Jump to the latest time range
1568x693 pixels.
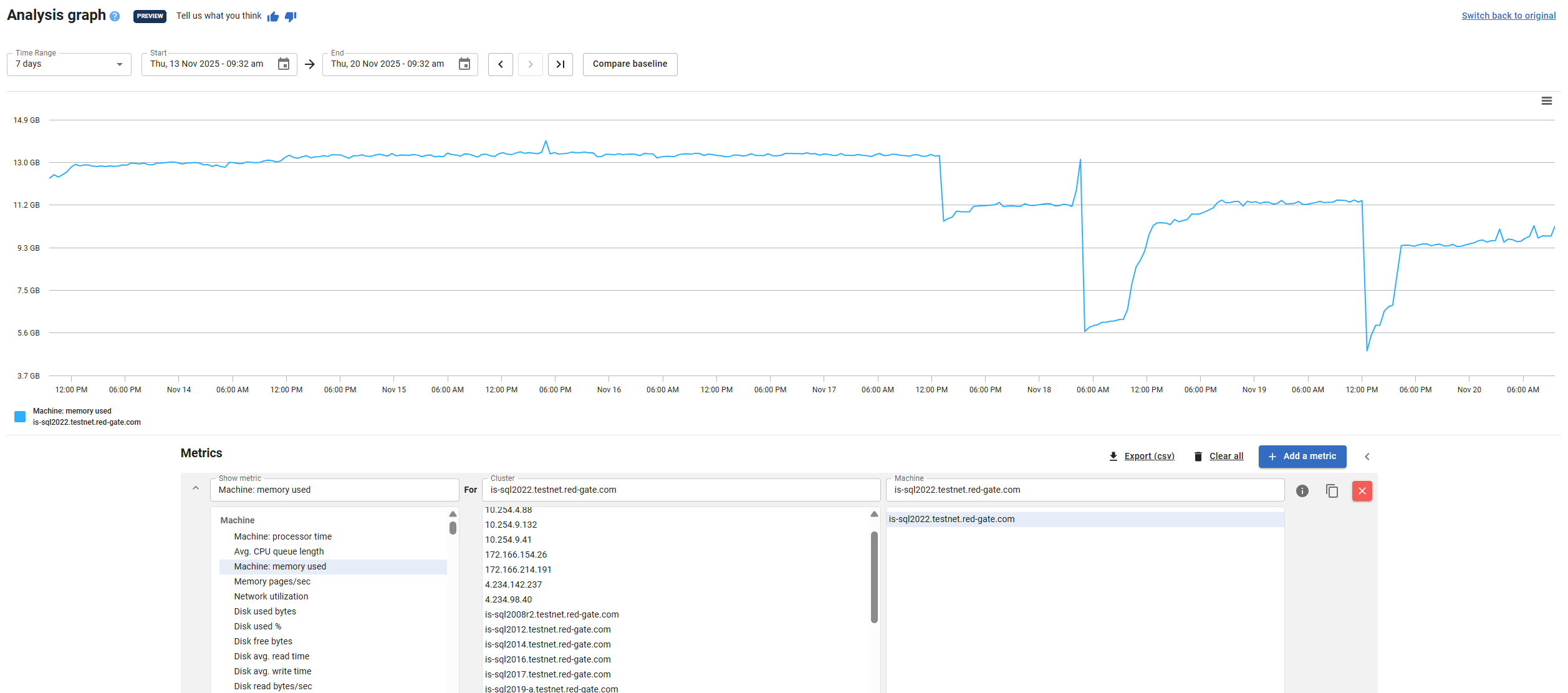click(560, 64)
